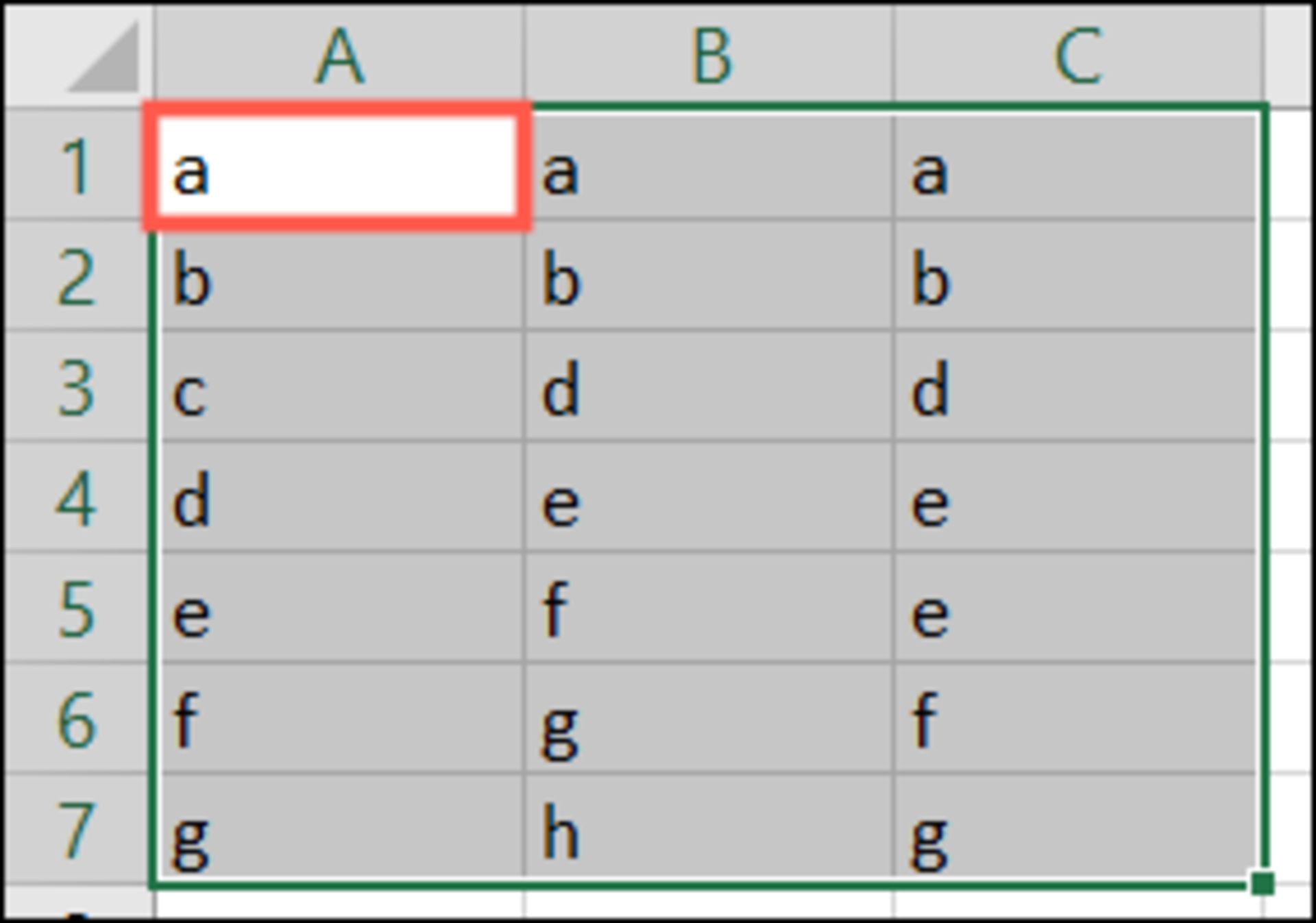
Task: Select row 1 header
Action: coord(77,164)
